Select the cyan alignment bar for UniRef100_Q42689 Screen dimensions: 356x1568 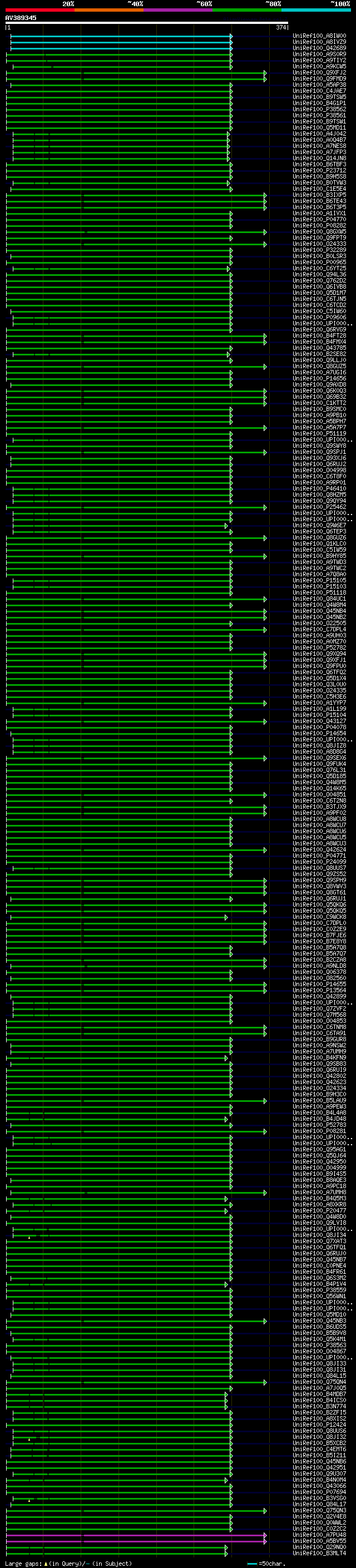121,48
